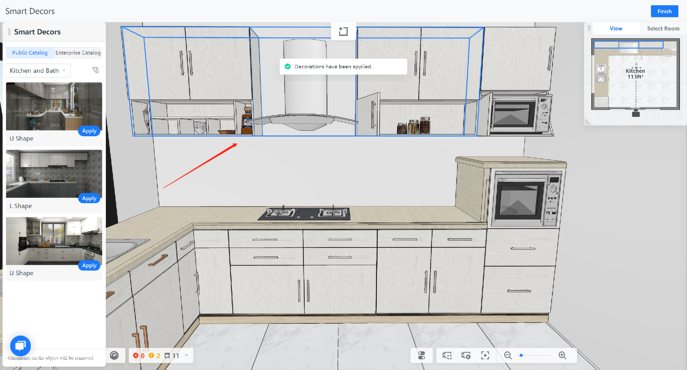The height and width of the screenshot is (370, 687).
Task: Click the zoom out magnifier icon
Action: 508,356
